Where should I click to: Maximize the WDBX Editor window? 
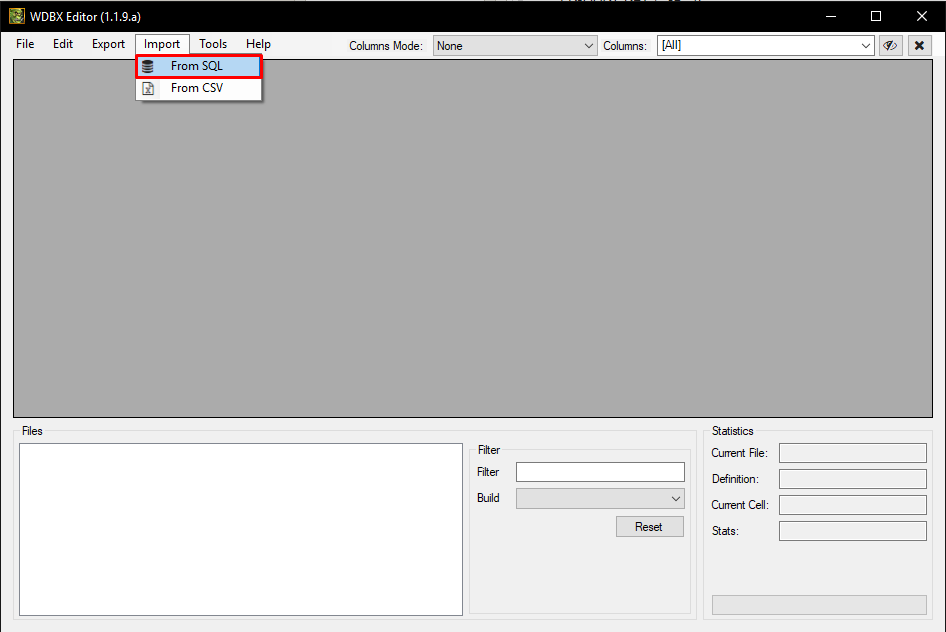tap(876, 16)
